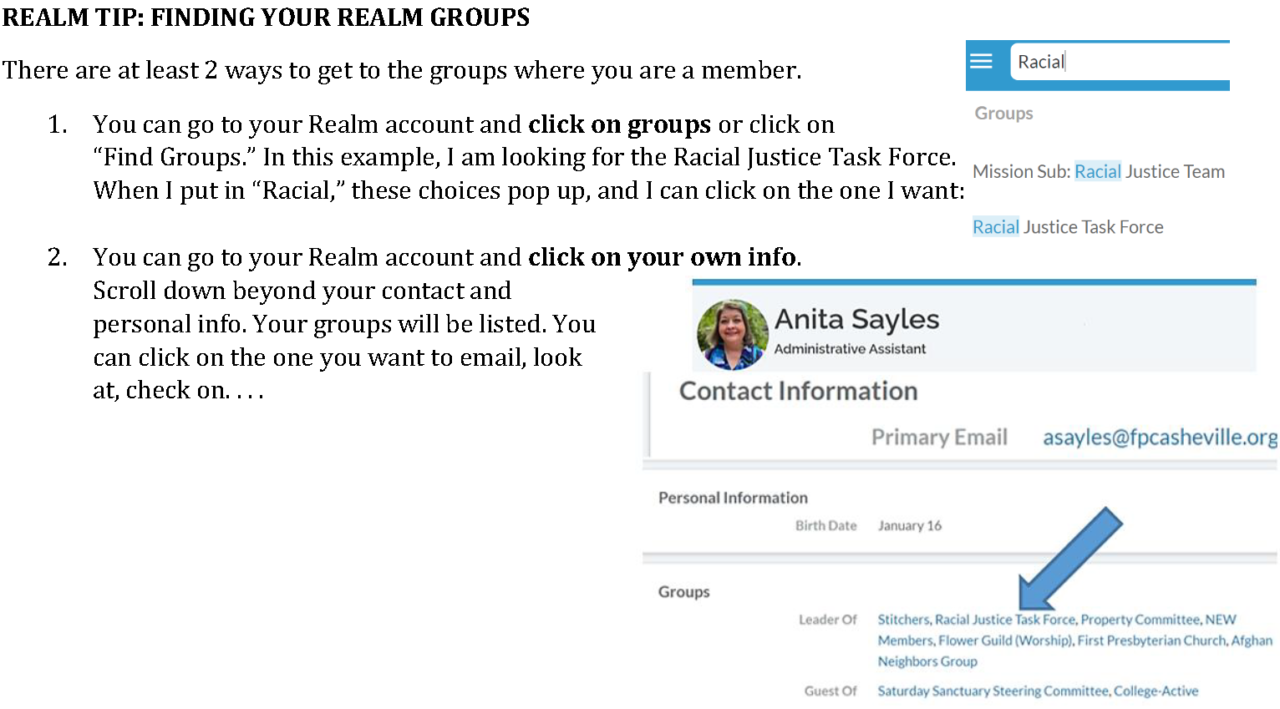Click the "Guest Of" label
The width and height of the screenshot is (1280, 709).
click(831, 691)
